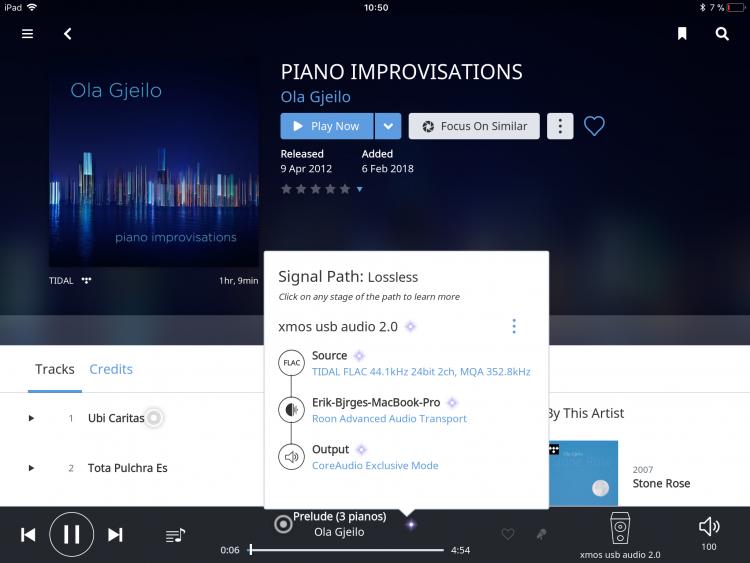Open the Stone Rose album thumbnail
This screenshot has height=563, width=750.
(584, 473)
